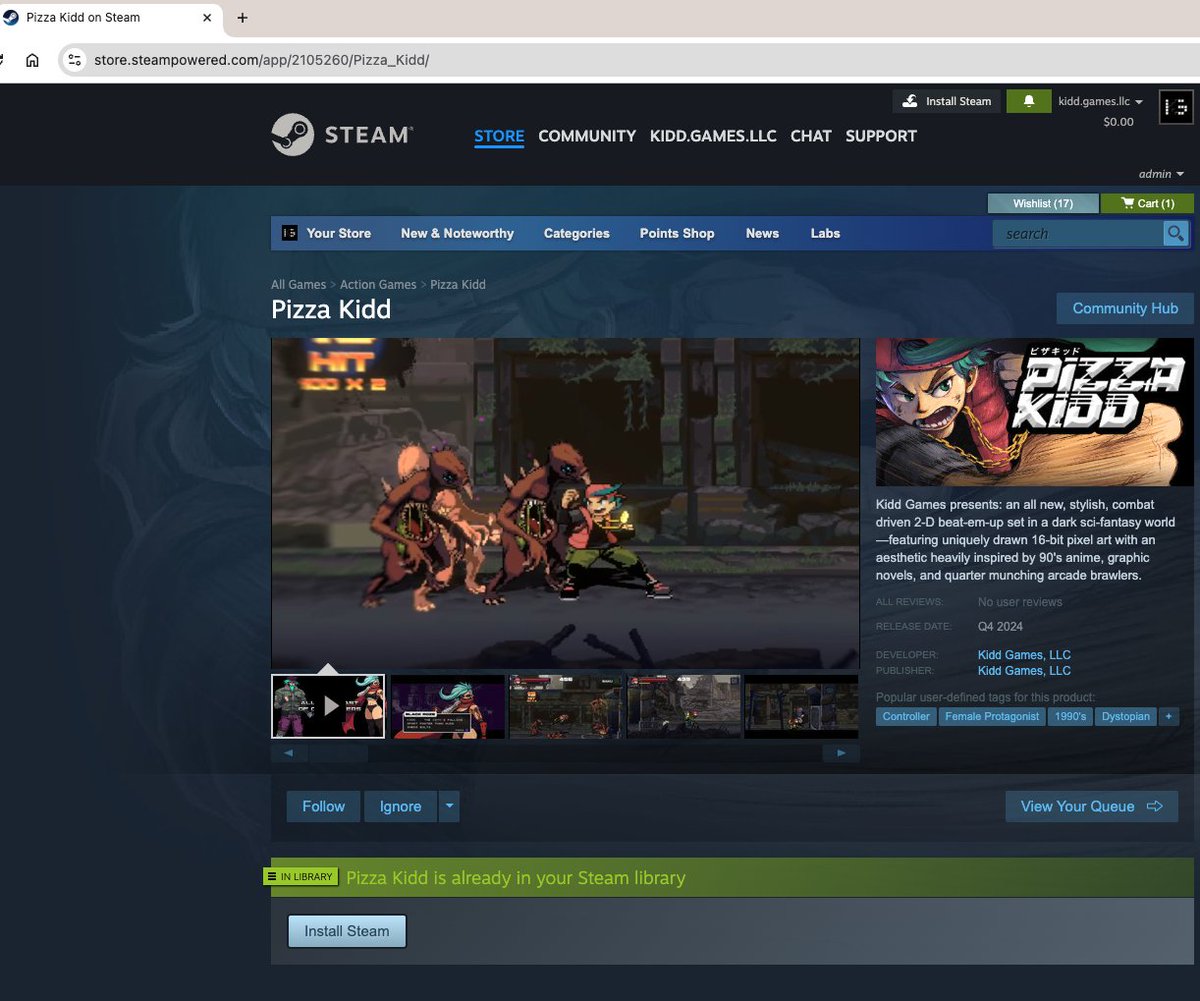Click the user avatar in header

point(1175,107)
